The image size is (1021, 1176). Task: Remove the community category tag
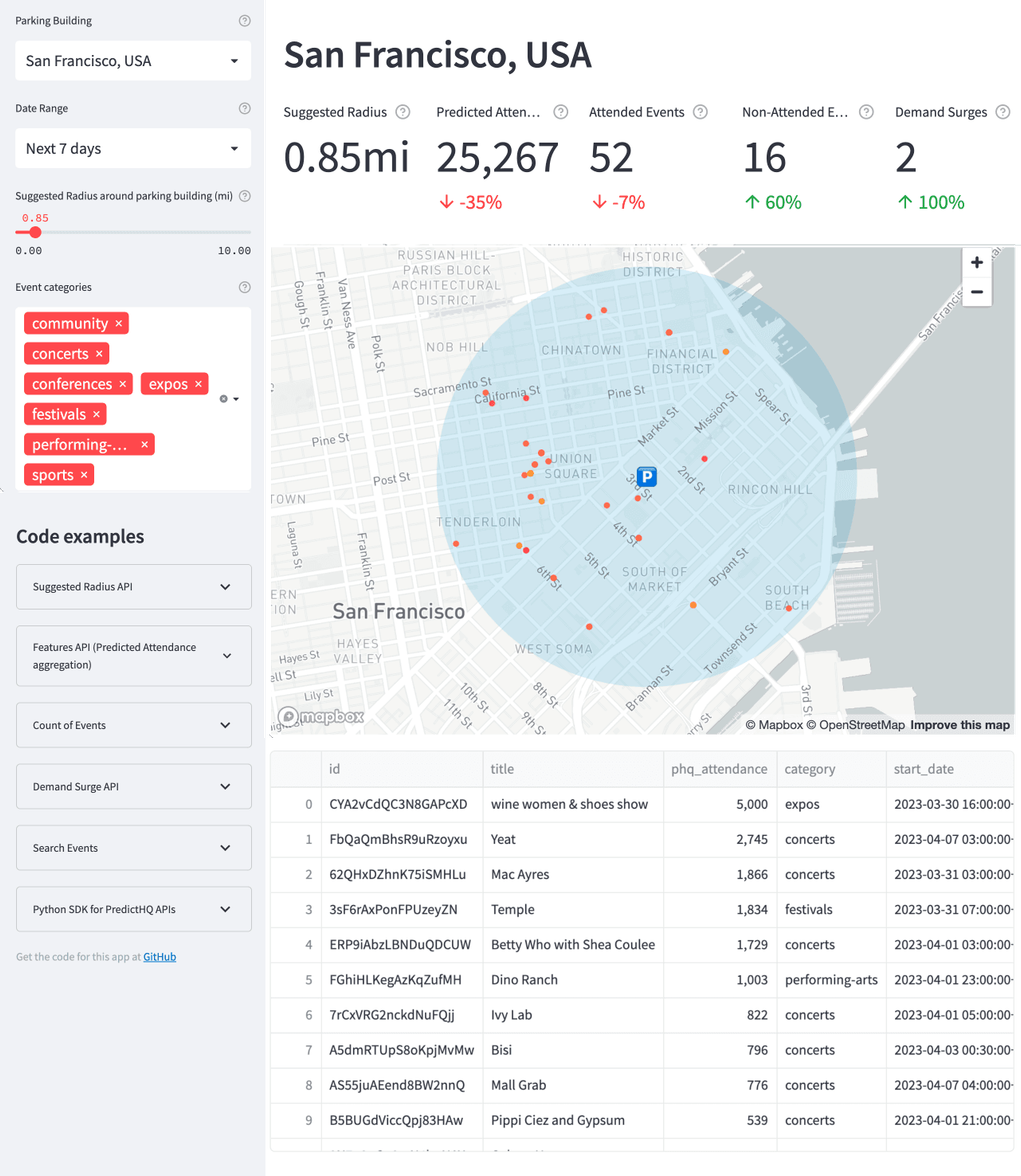coord(119,324)
